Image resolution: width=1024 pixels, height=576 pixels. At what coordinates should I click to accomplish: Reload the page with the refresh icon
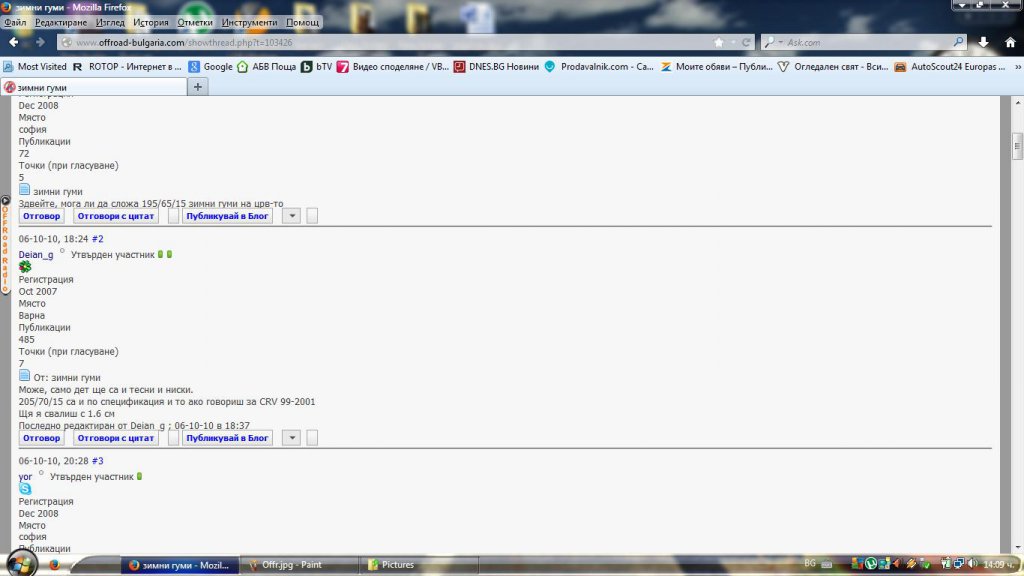(746, 42)
